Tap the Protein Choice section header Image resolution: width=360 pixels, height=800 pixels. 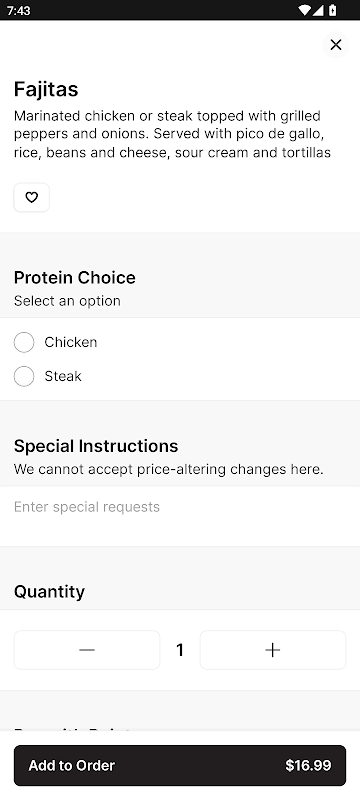74,278
